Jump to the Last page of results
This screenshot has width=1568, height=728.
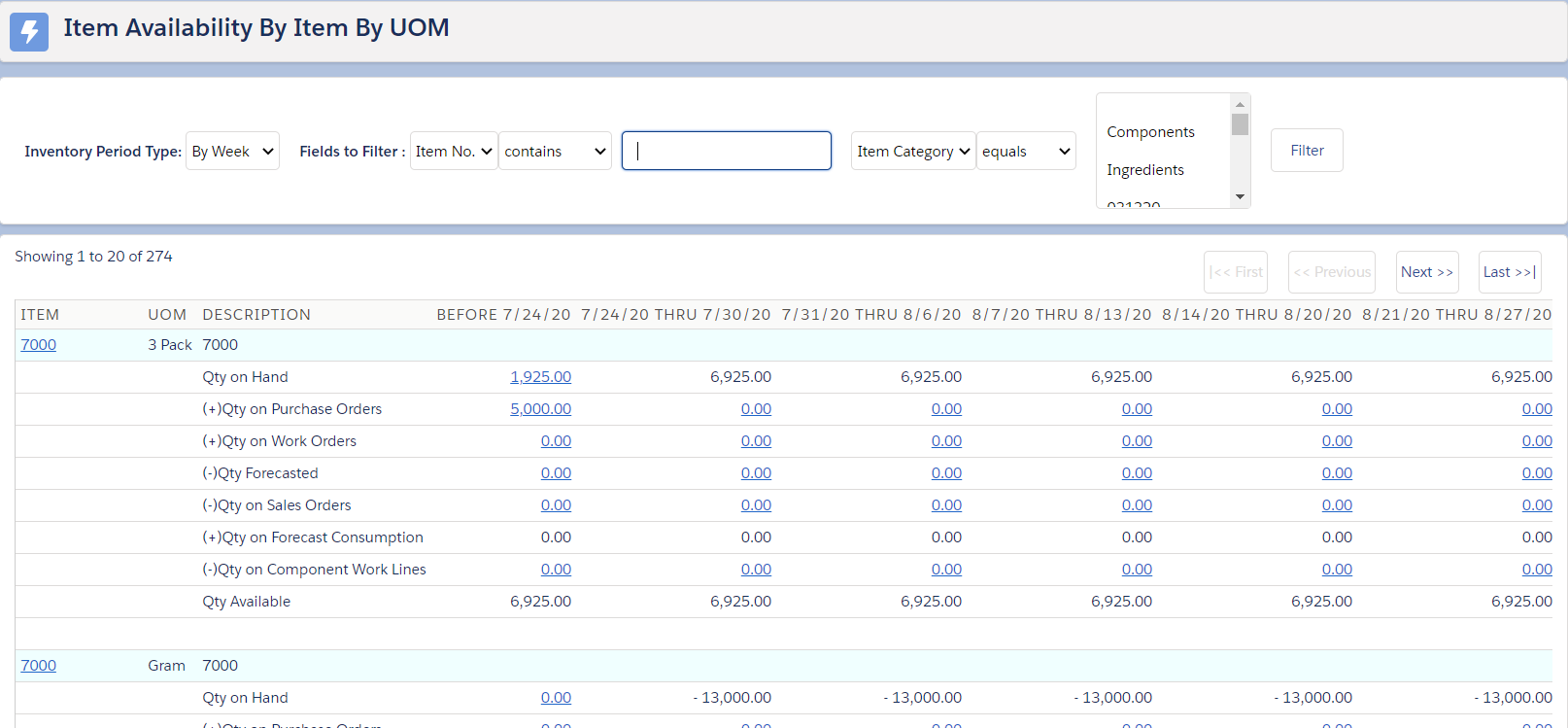[x=1510, y=272]
